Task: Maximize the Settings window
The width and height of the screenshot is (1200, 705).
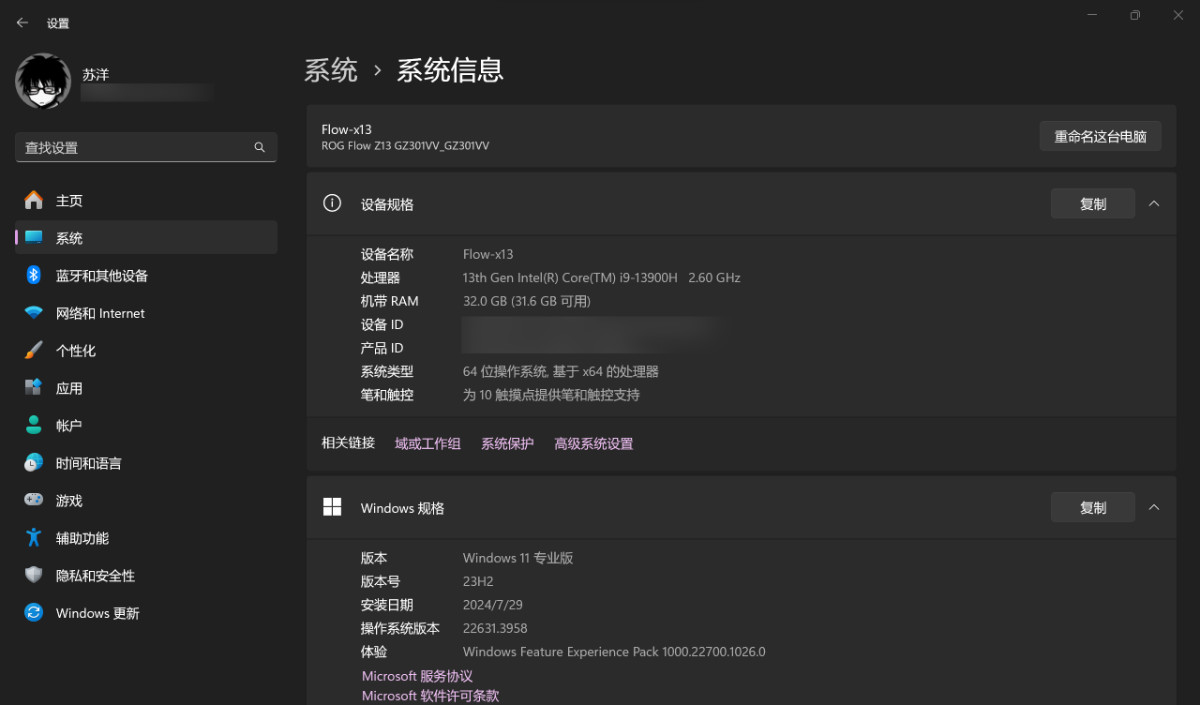Action: (x=1135, y=15)
